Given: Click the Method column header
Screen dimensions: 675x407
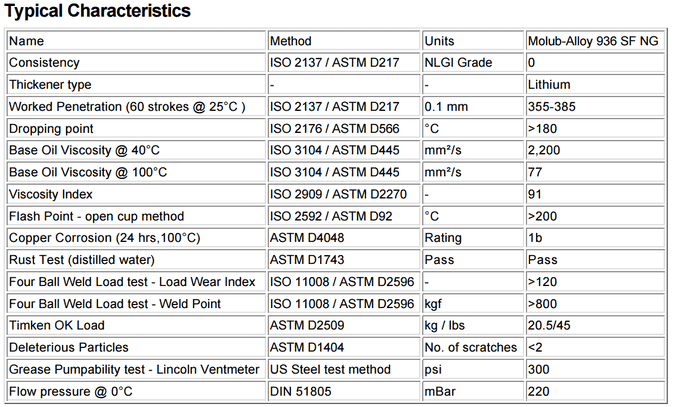Looking at the screenshot, I should 291,41.
